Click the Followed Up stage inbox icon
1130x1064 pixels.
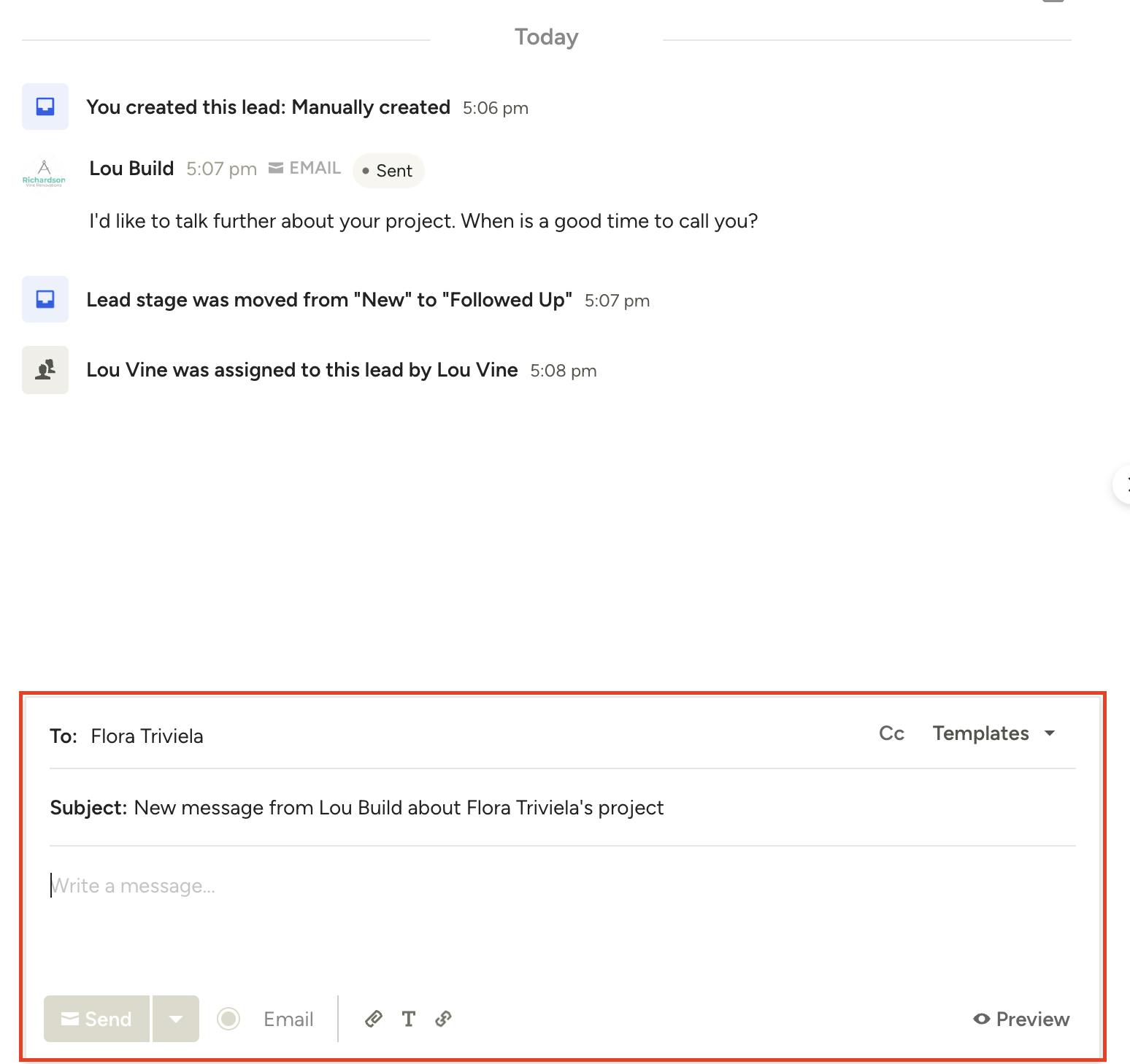[45, 299]
